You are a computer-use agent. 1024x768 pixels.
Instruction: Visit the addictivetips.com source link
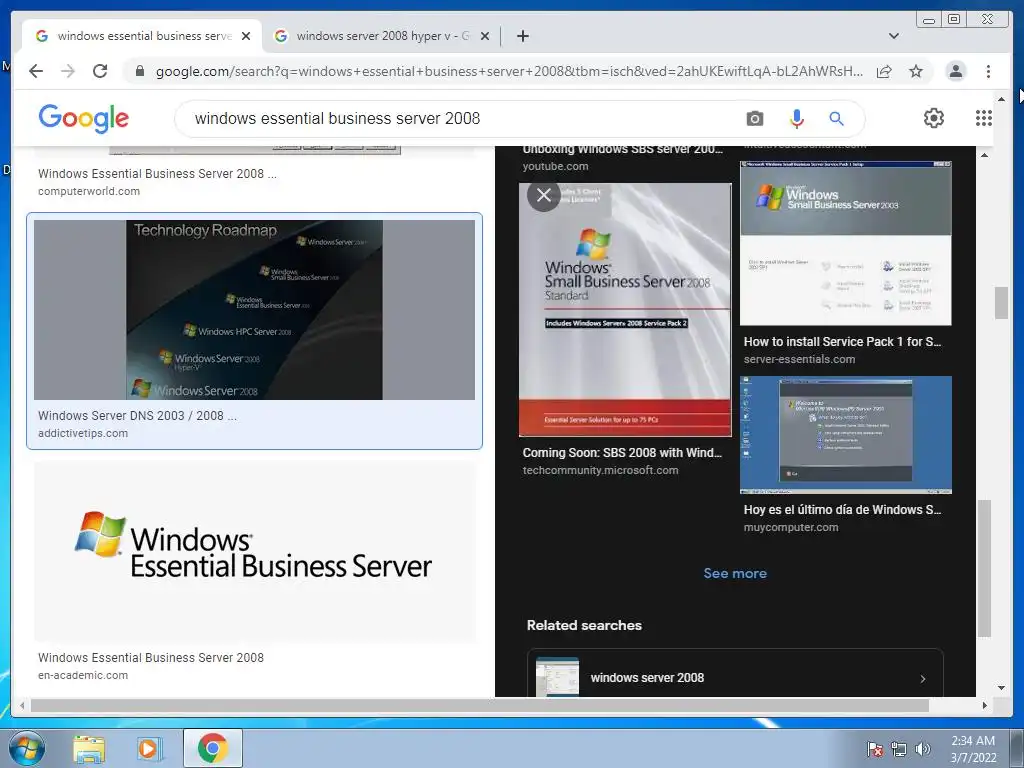click(83, 433)
